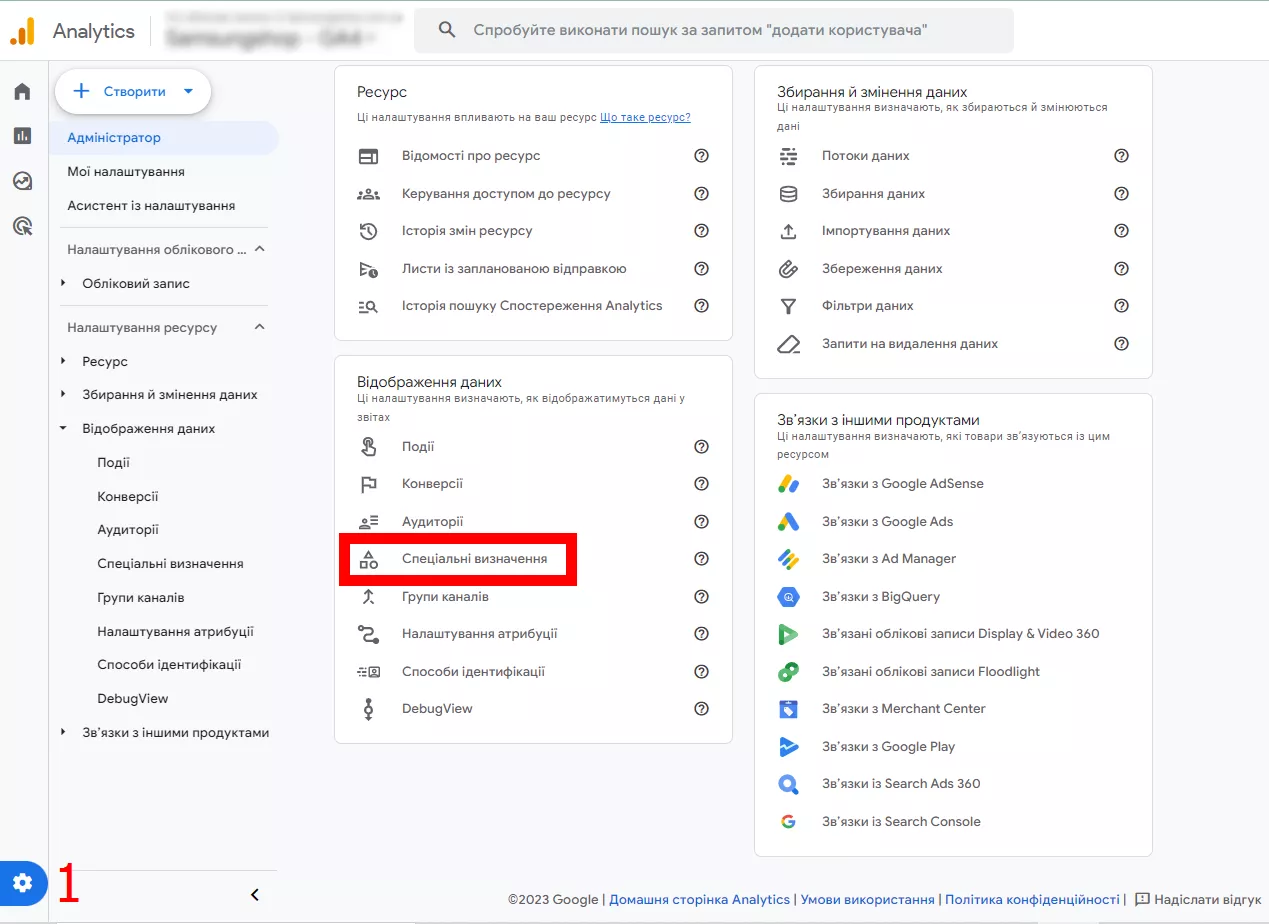Open Reports bar-chart icon in left rail

(22, 136)
